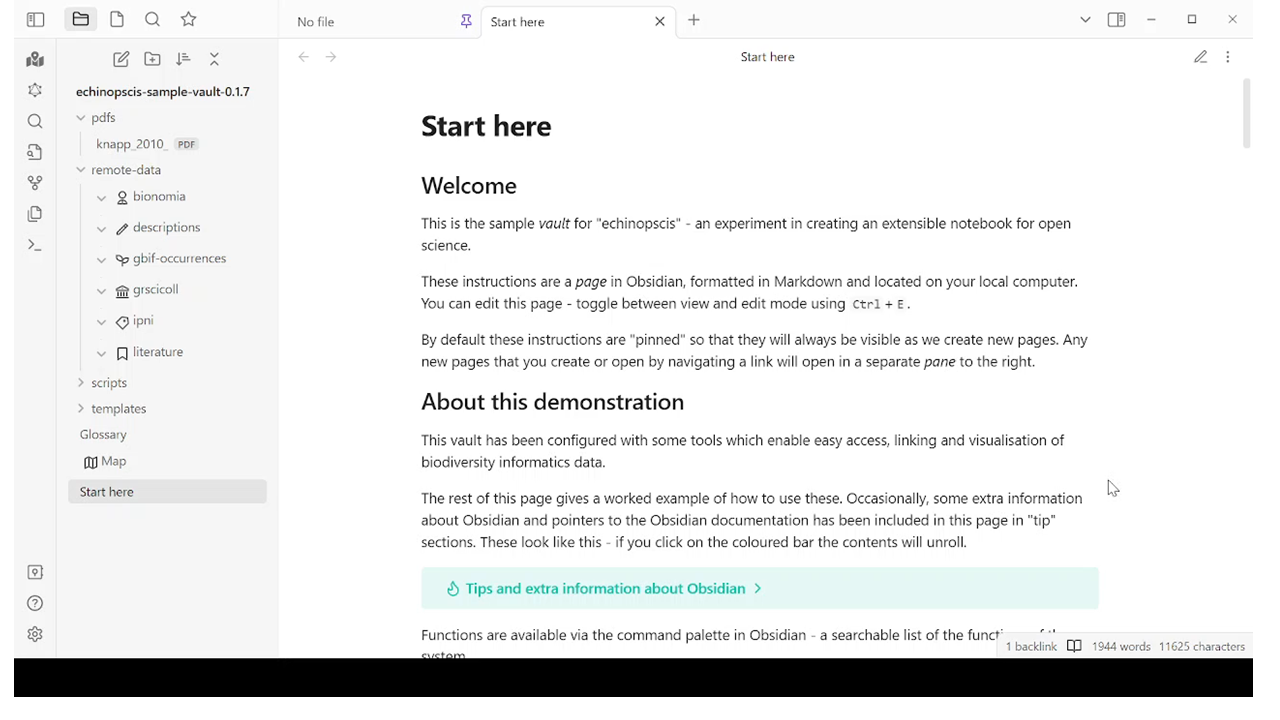Click the copy-pages ribbon icon
The height and width of the screenshot is (720, 1280).
(35, 214)
